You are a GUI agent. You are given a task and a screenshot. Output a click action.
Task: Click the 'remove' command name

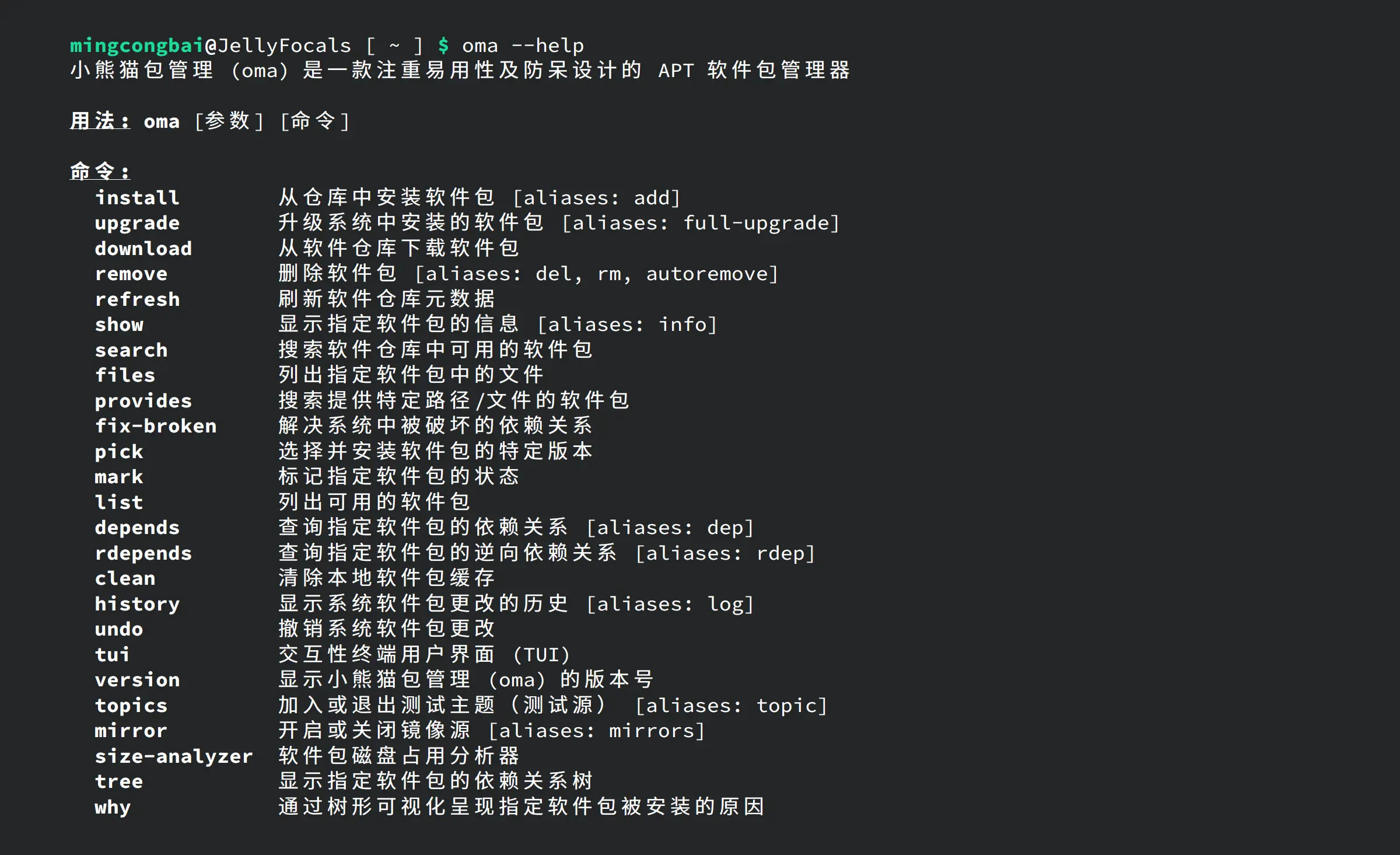pos(131,274)
